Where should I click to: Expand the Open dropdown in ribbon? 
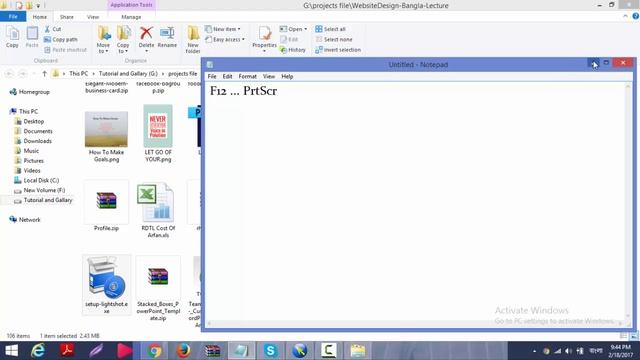[293, 29]
